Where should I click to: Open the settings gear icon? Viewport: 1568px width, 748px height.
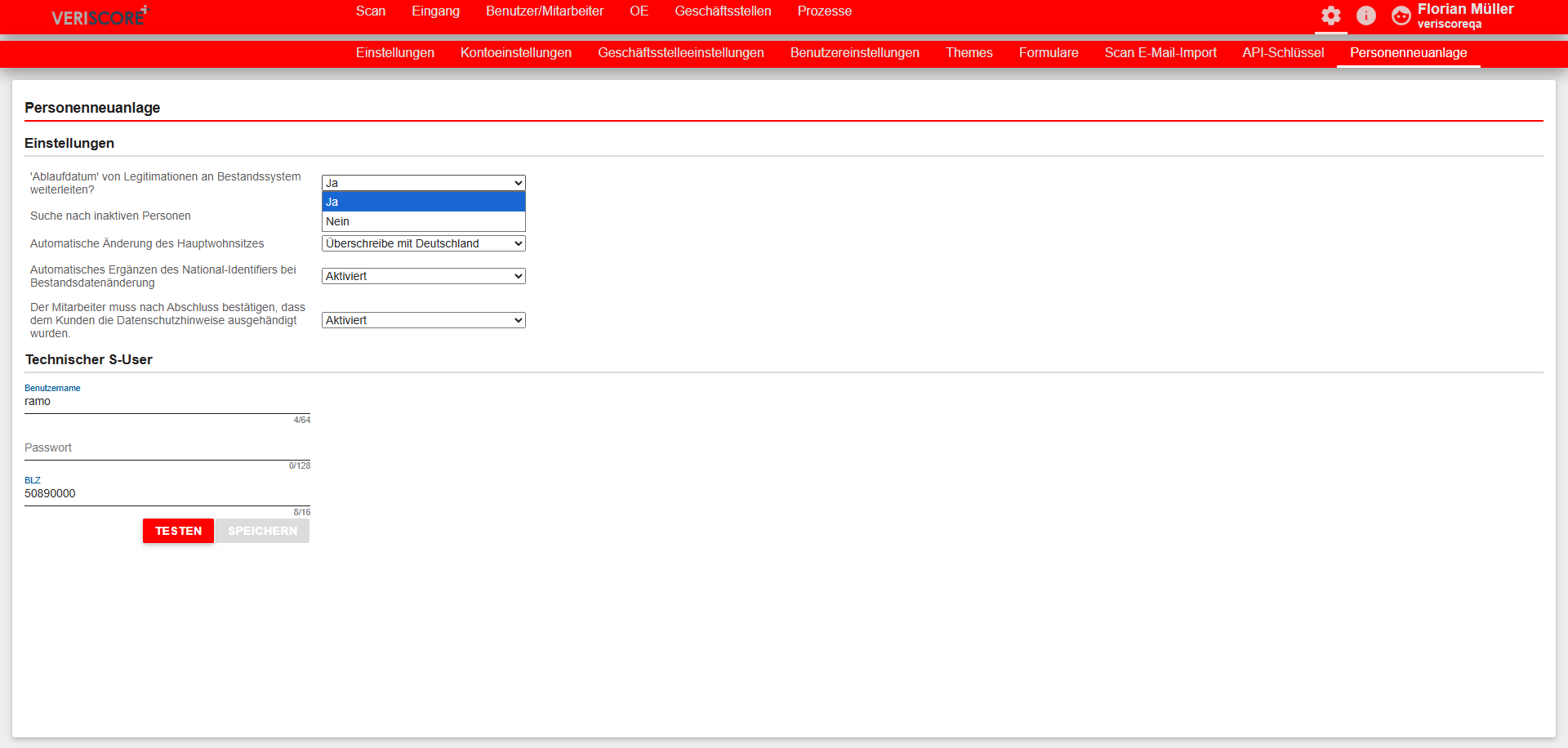point(1331,16)
